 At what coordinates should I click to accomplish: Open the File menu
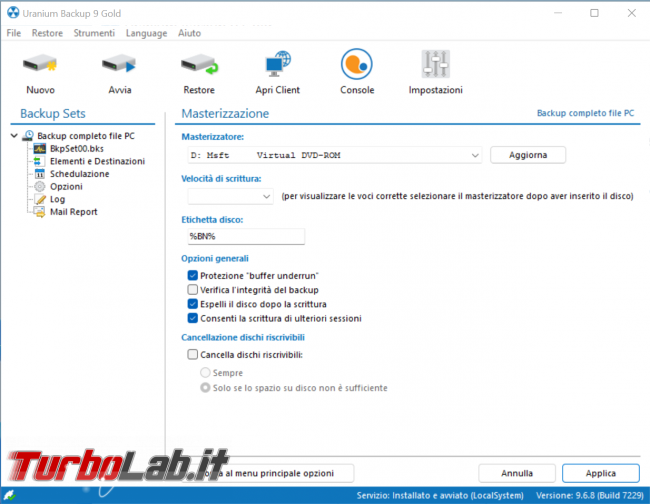click(x=14, y=33)
